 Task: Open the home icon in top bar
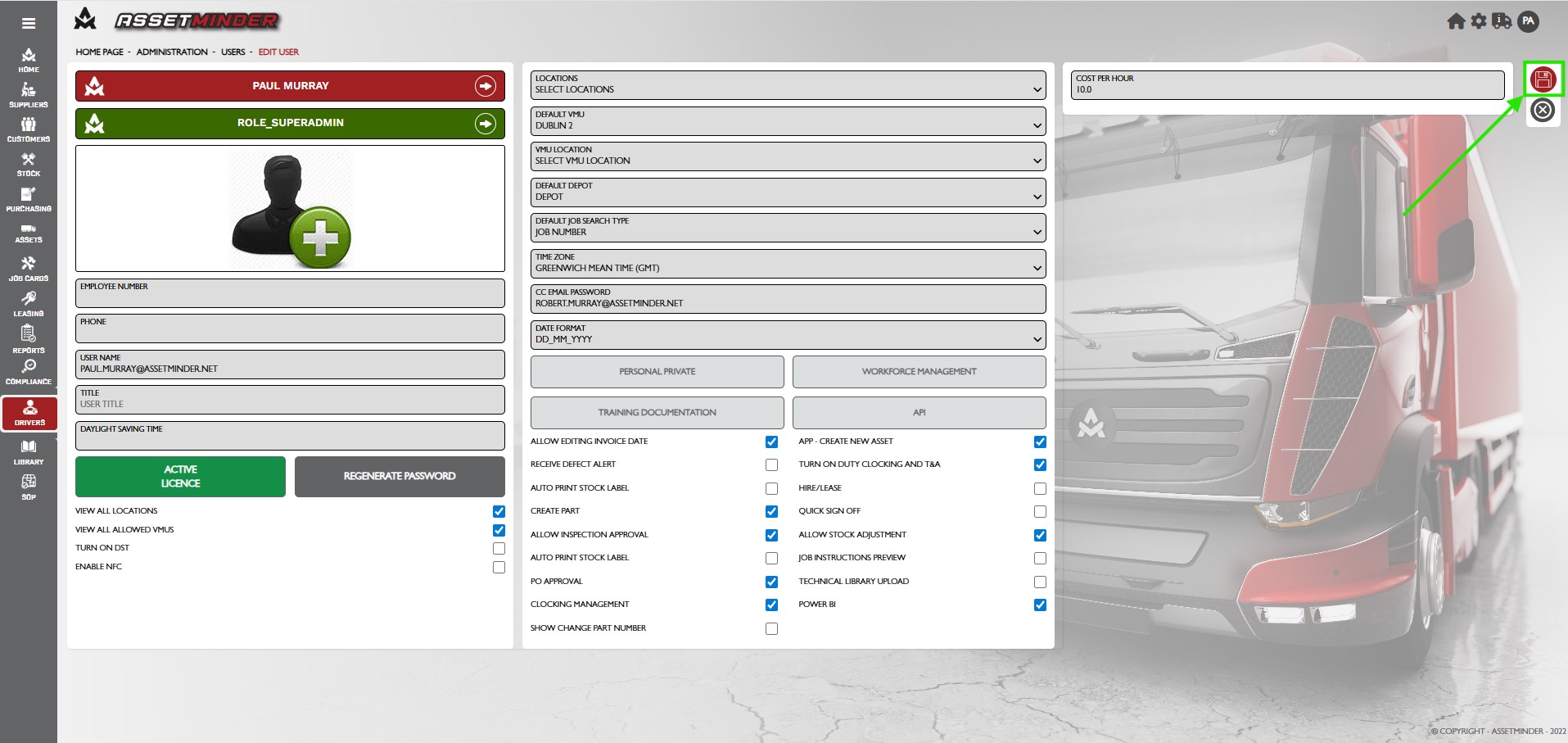coord(1455,21)
